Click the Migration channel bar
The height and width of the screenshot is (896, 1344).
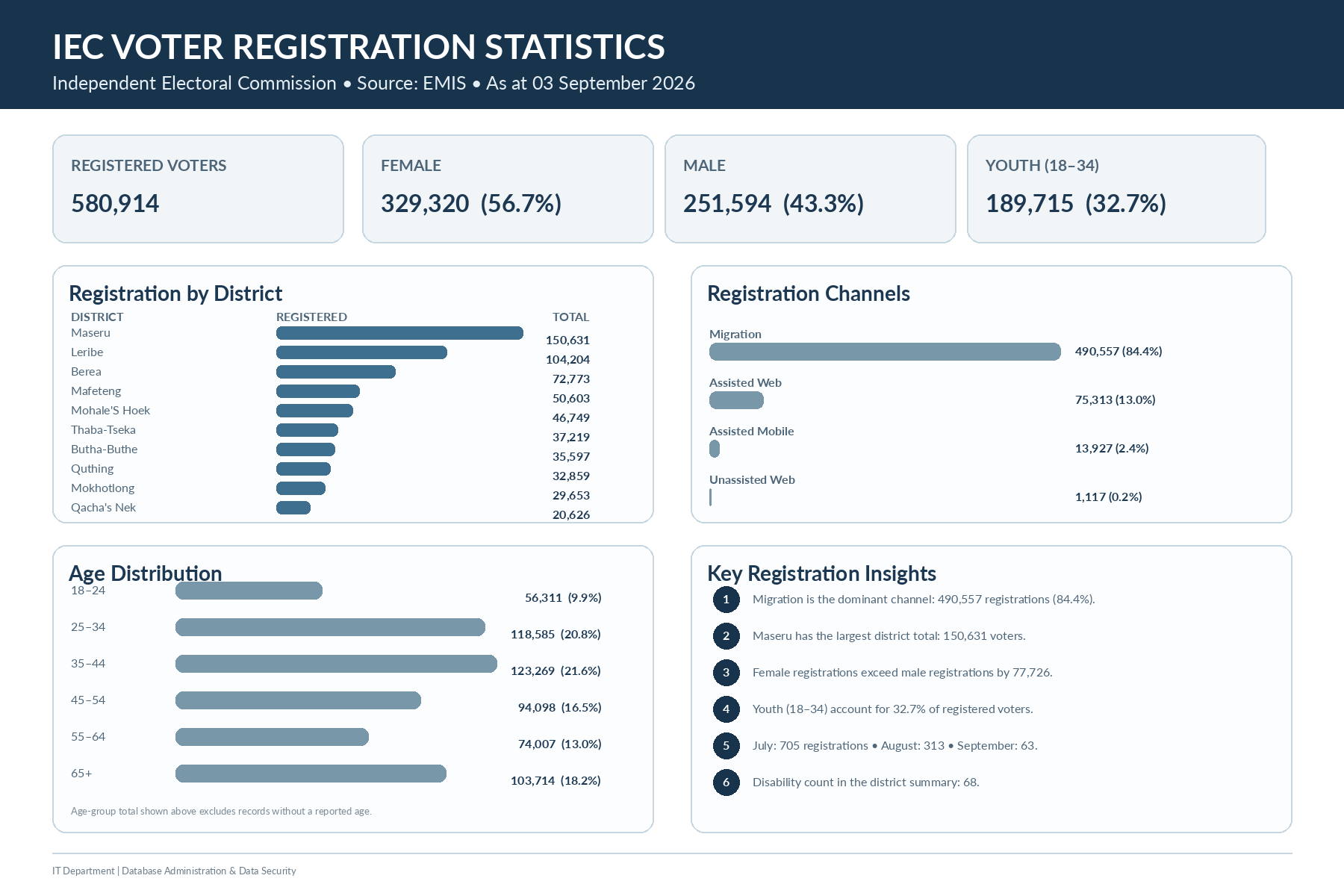tap(885, 352)
